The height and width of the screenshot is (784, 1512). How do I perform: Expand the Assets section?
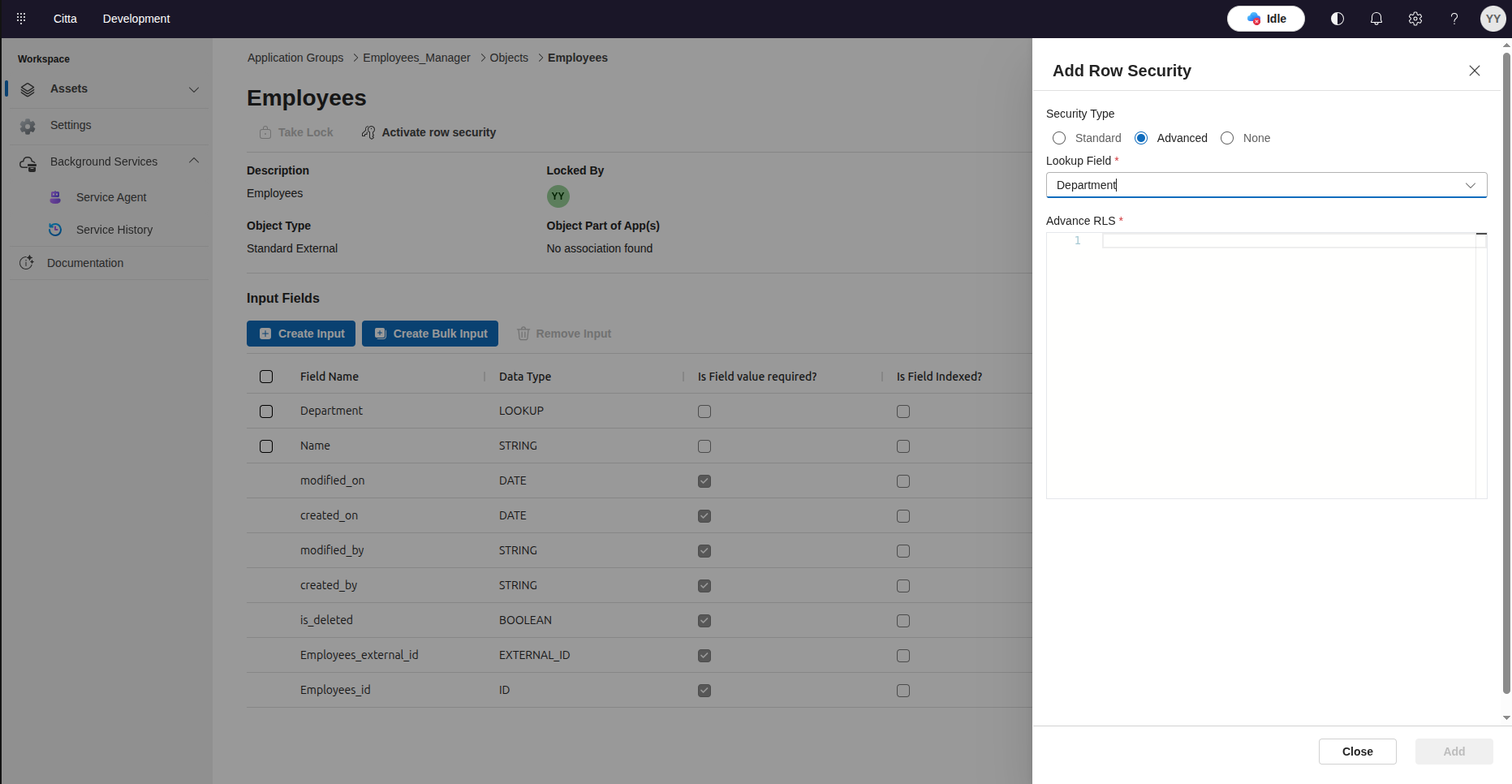coord(194,89)
